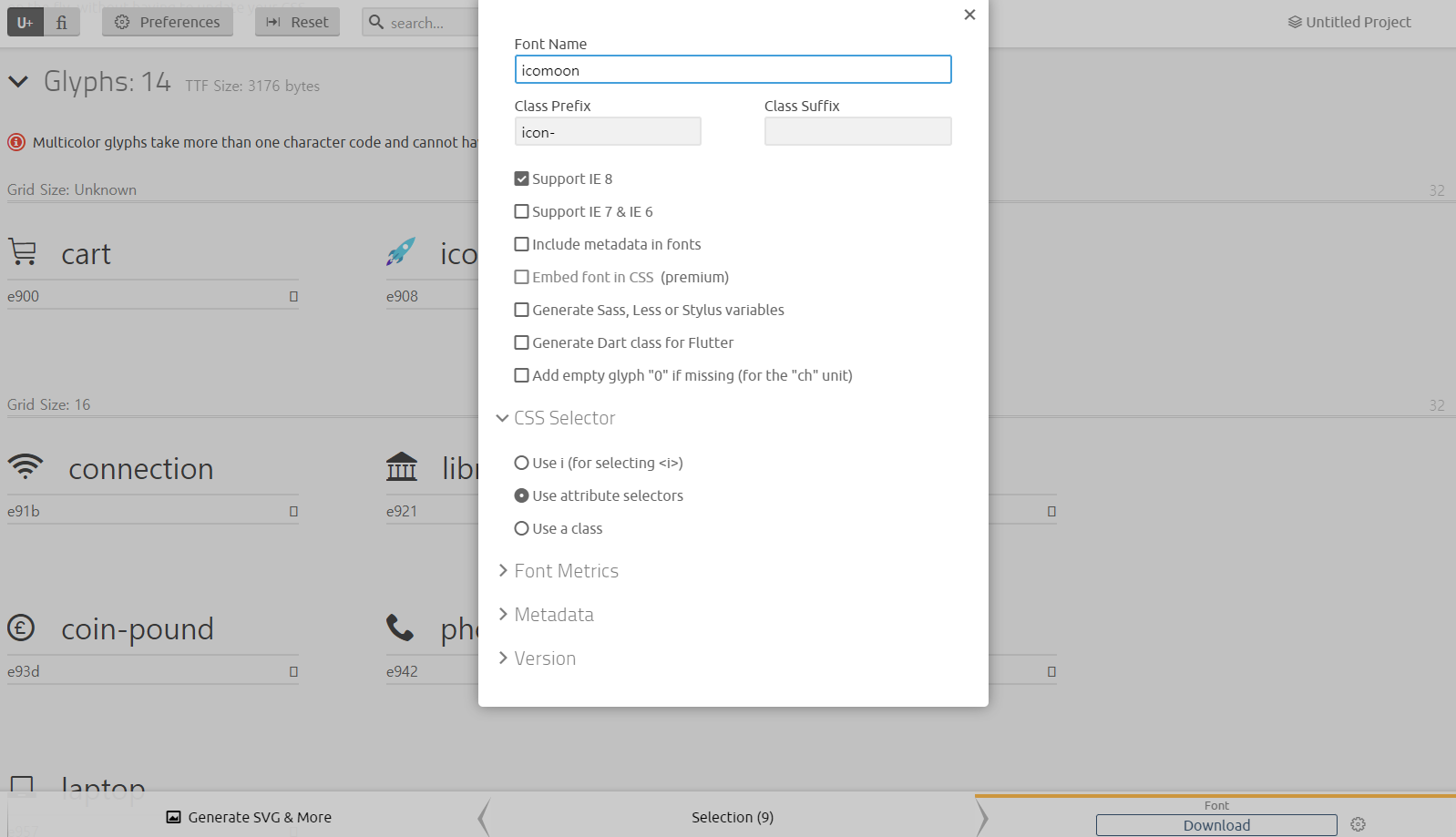This screenshot has width=1456, height=837.
Task: Select Use attribute selectors option
Action: pyautogui.click(x=522, y=495)
